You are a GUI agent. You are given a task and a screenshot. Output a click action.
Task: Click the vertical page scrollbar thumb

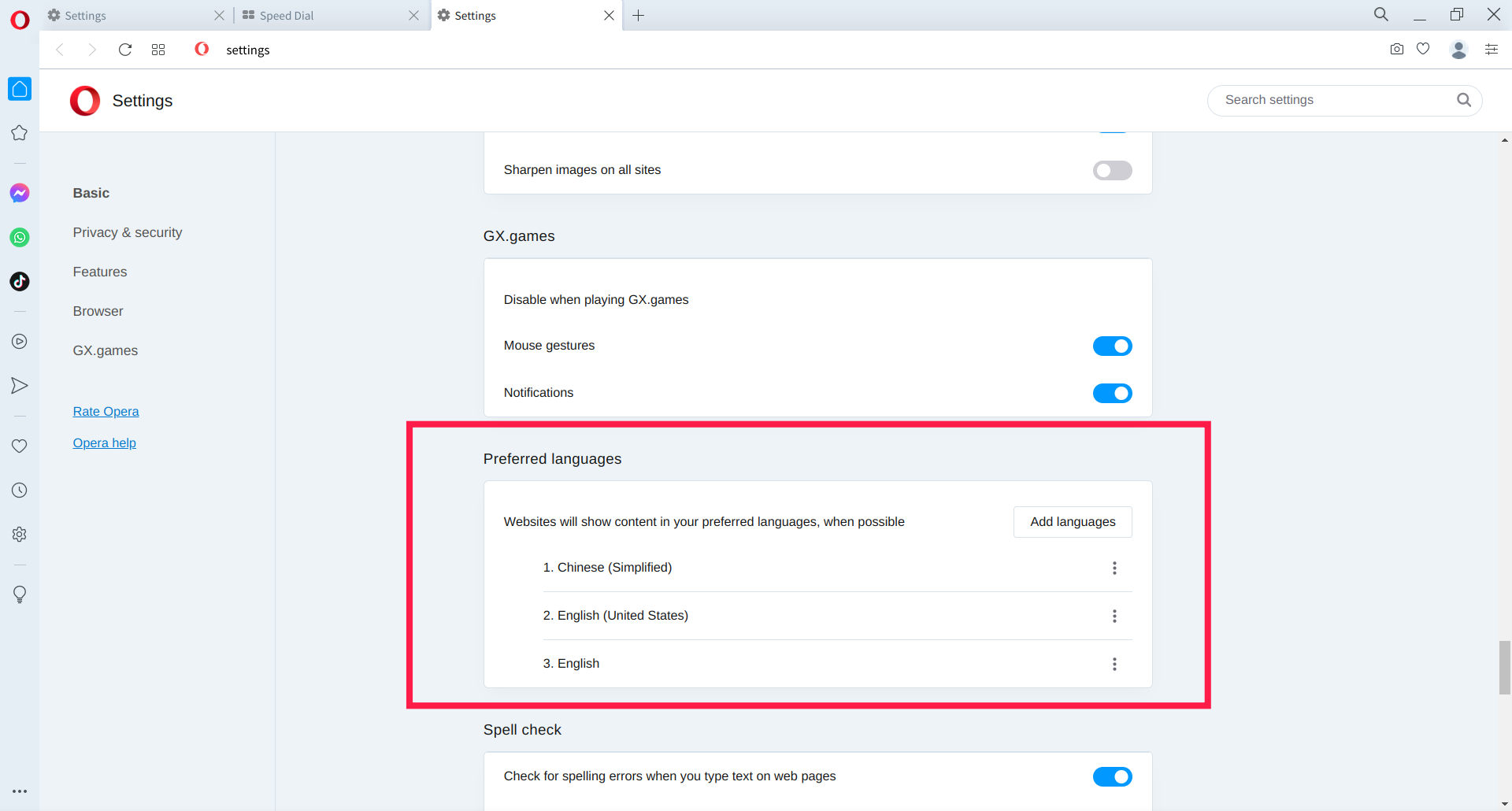tap(1504, 668)
